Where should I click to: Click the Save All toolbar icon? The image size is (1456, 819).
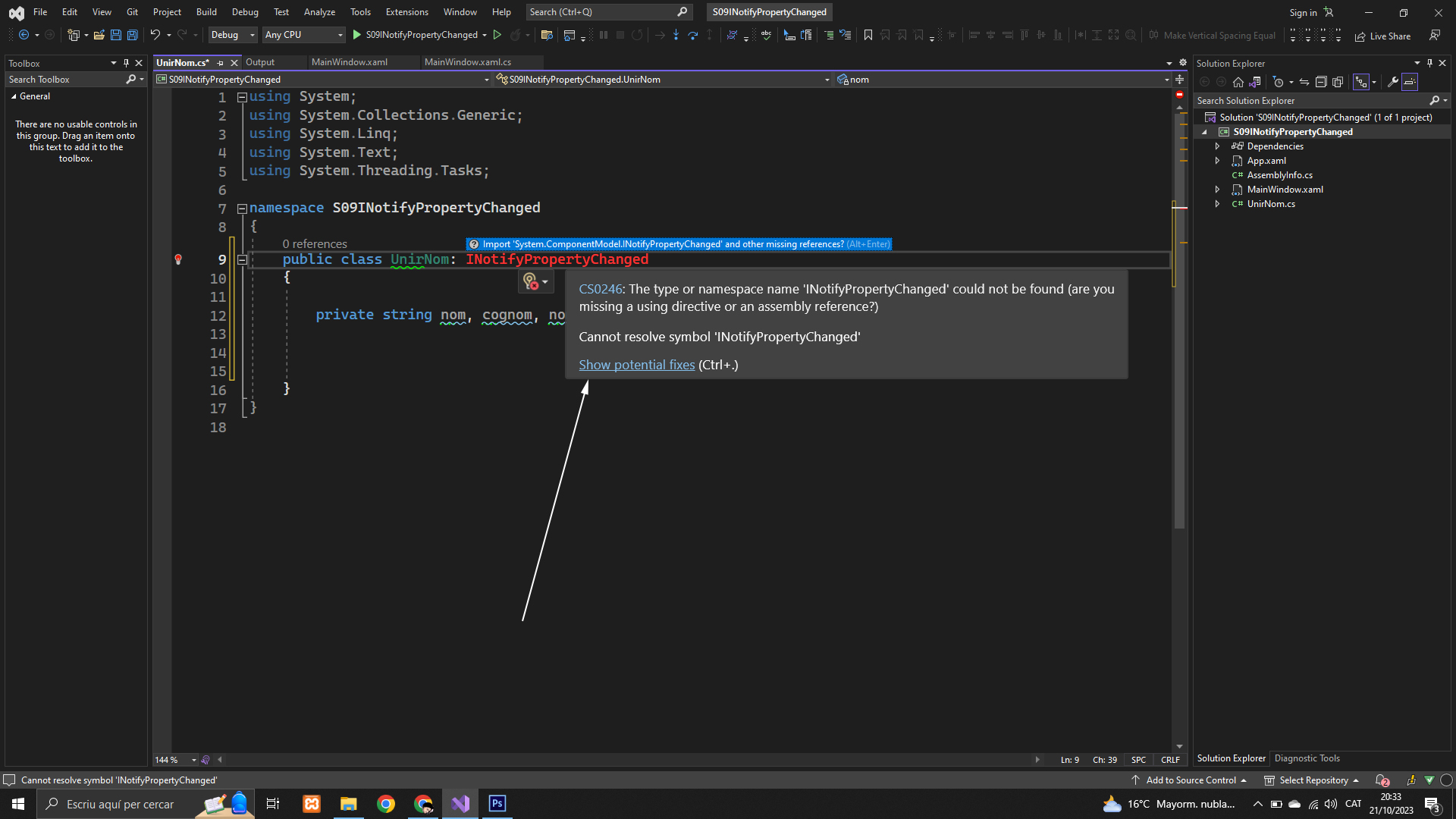point(133,35)
